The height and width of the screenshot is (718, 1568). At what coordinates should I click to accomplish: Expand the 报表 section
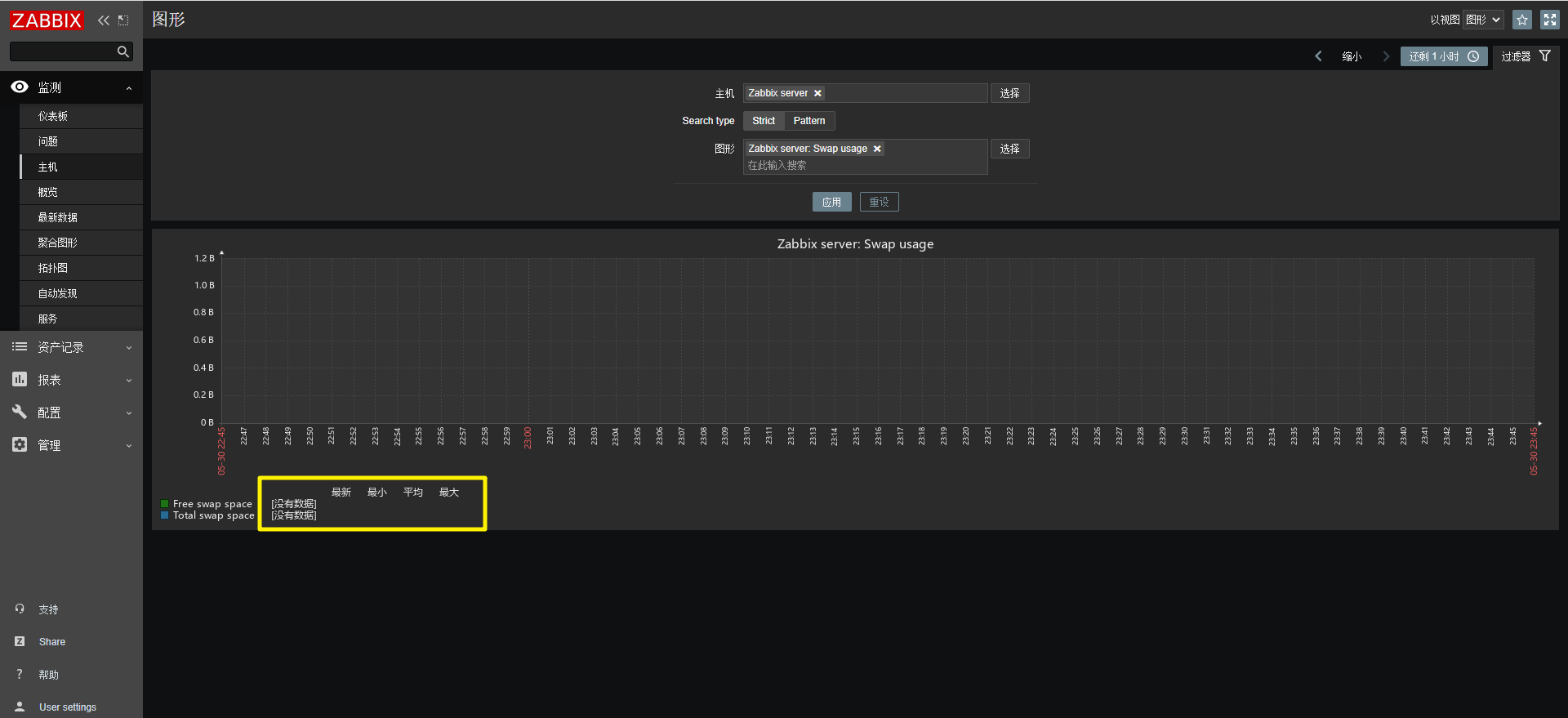[71, 380]
